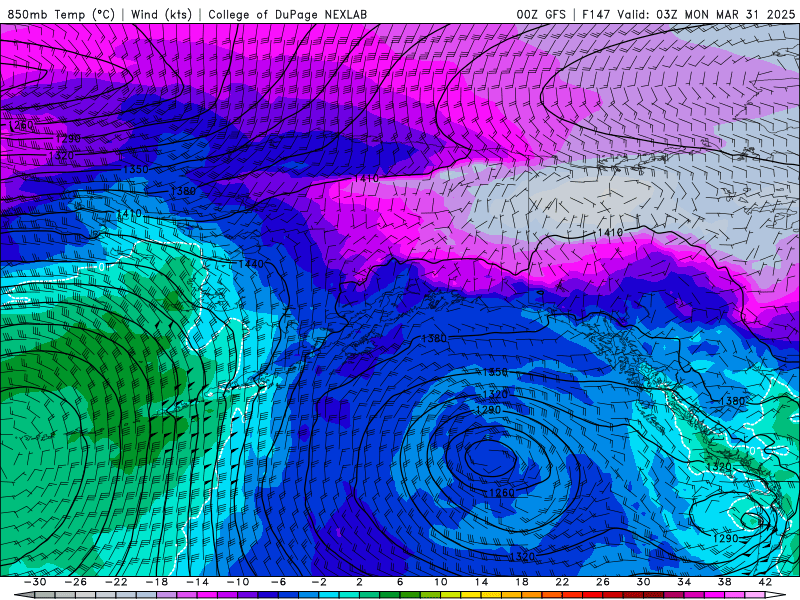
Task: Pick the -2 label on the color bar
Action: (x=319, y=582)
